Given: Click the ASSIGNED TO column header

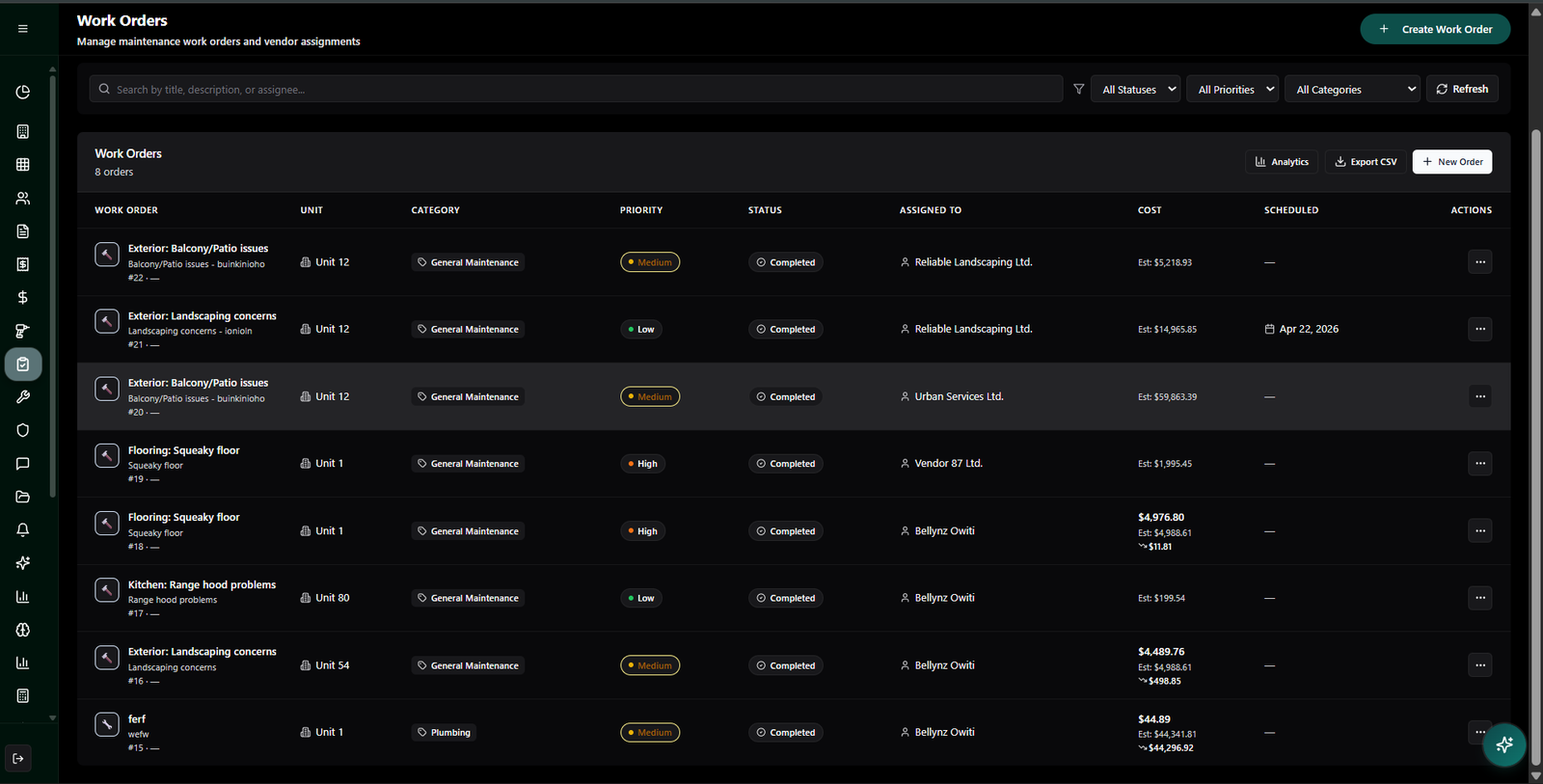Looking at the screenshot, I should pyautogui.click(x=931, y=210).
